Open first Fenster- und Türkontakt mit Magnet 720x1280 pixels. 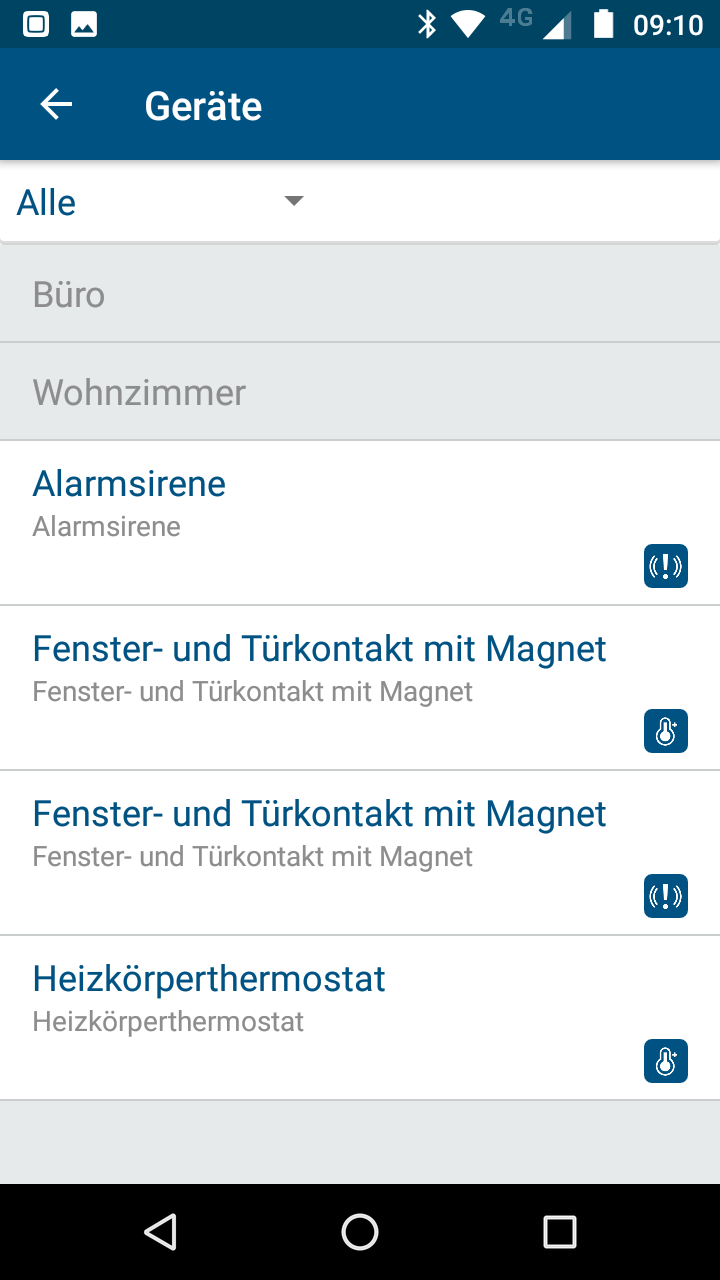360,688
